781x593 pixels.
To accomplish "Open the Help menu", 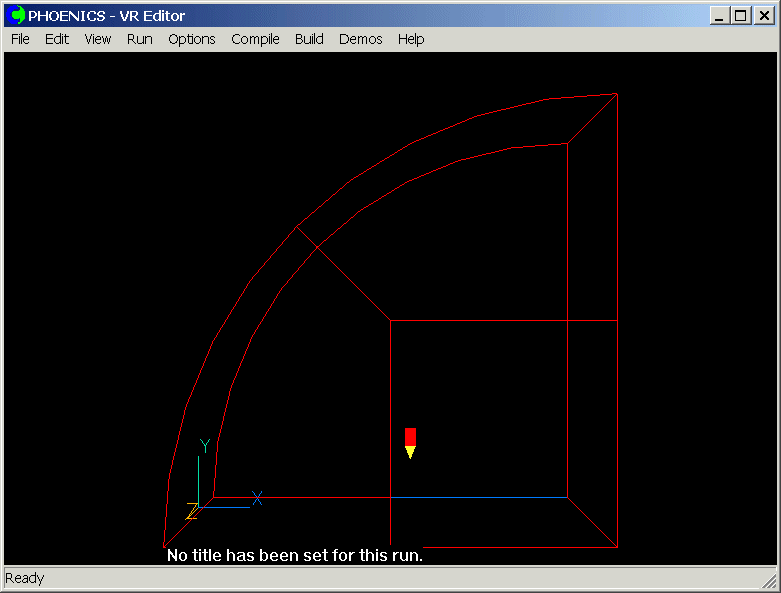I will coord(411,39).
